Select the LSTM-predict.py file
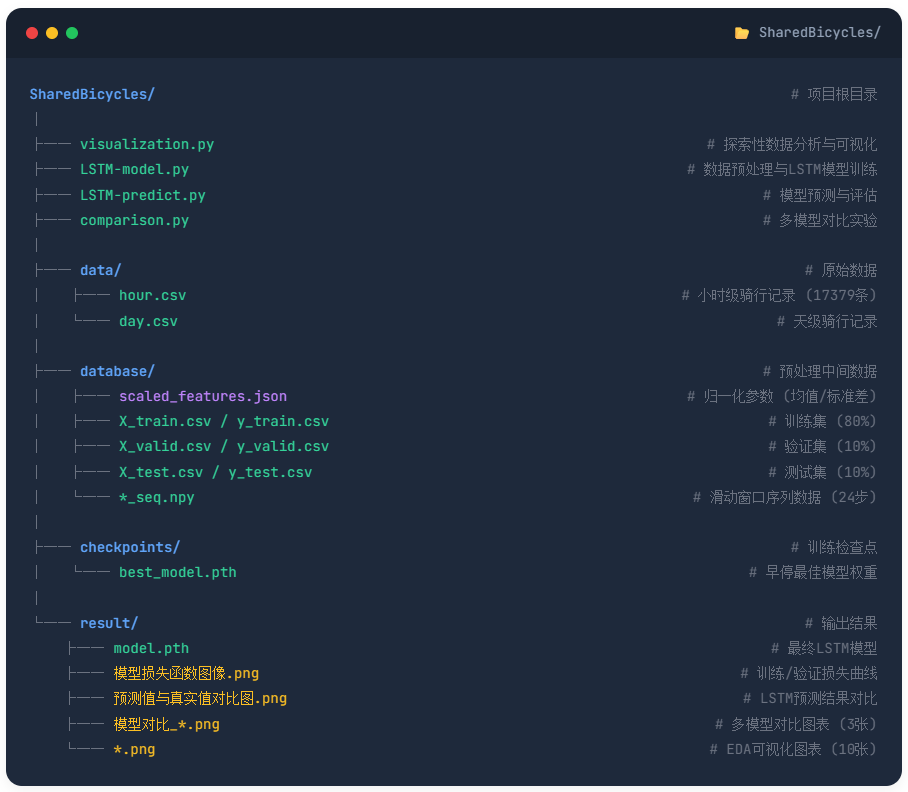This screenshot has height=792, width=908. click(x=142, y=195)
